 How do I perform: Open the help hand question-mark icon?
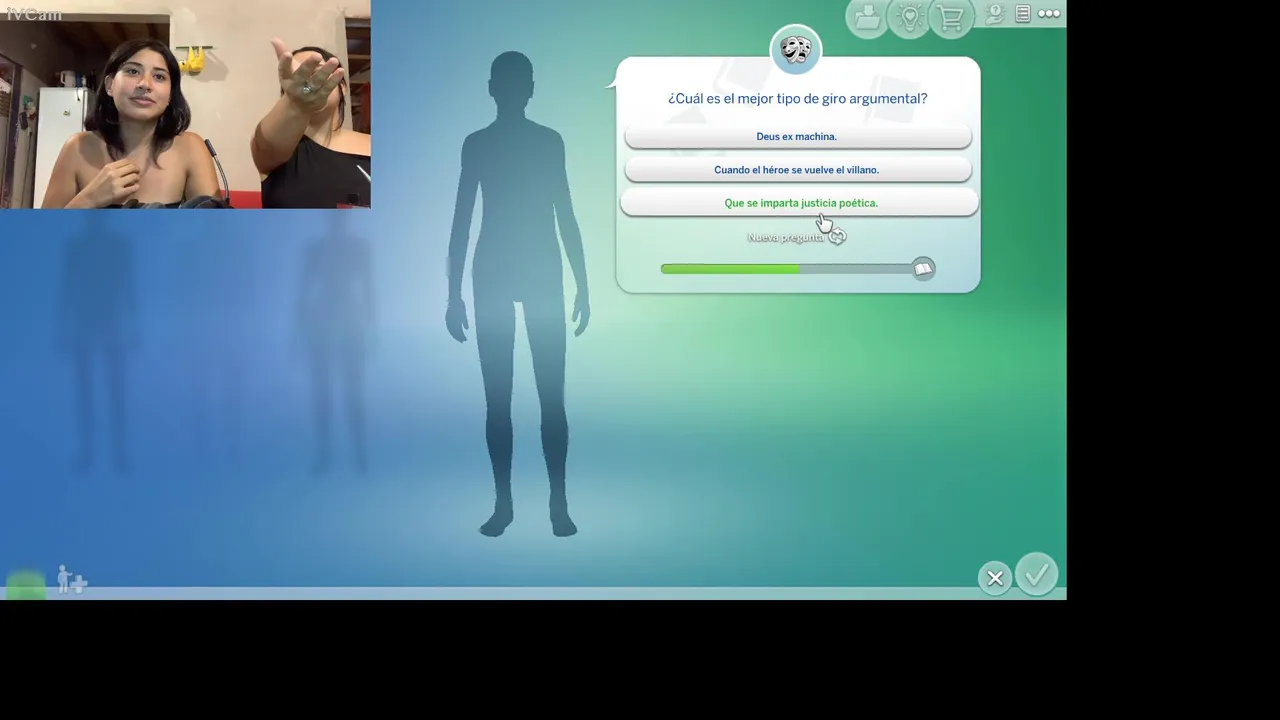coord(995,14)
